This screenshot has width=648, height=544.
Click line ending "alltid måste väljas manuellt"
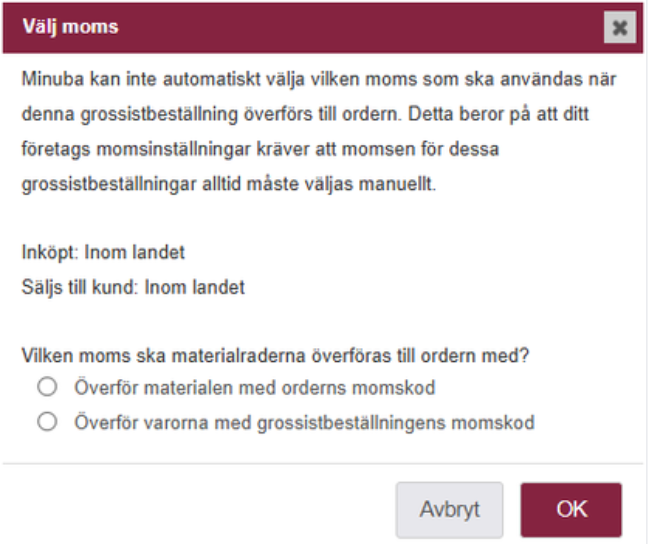pos(228,185)
